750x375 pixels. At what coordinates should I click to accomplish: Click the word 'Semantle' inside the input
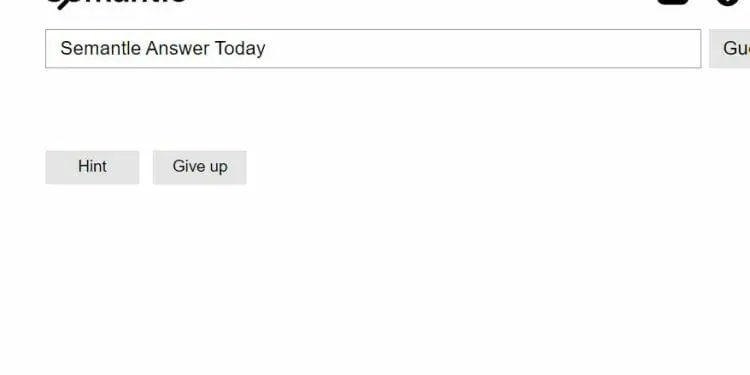pos(100,49)
